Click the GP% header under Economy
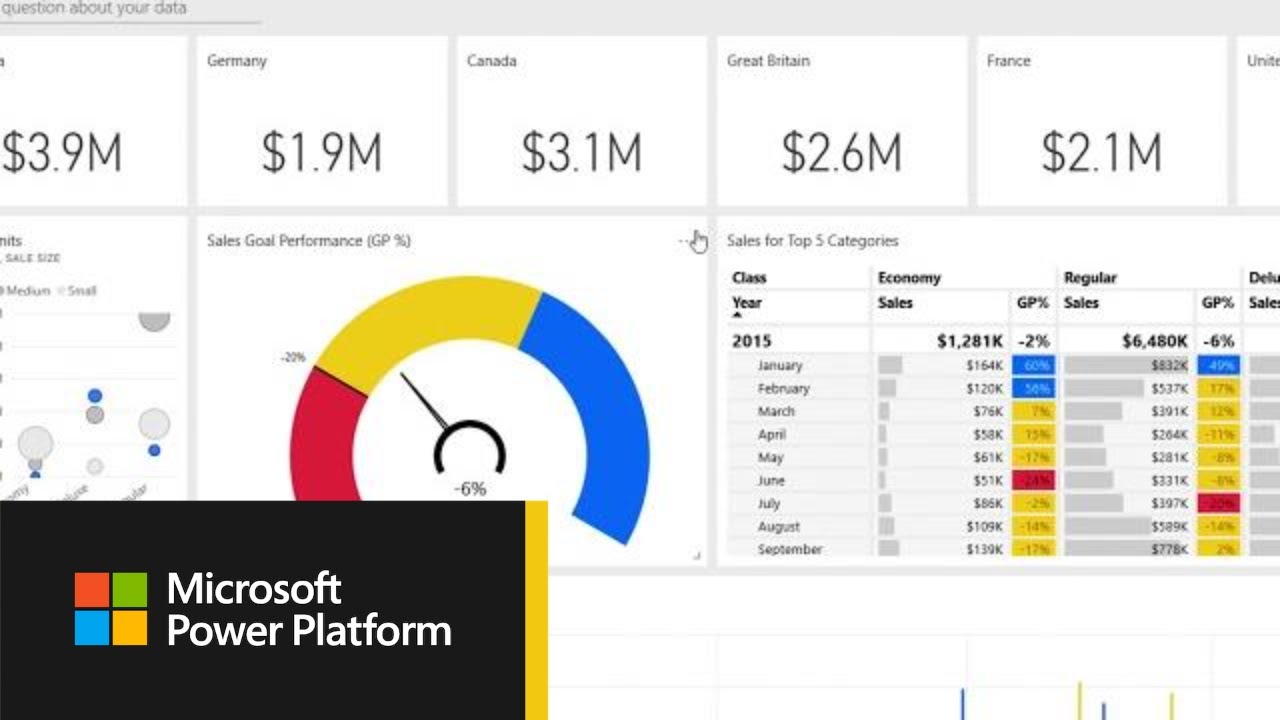Viewport: 1280px width, 720px height. 1032,302
